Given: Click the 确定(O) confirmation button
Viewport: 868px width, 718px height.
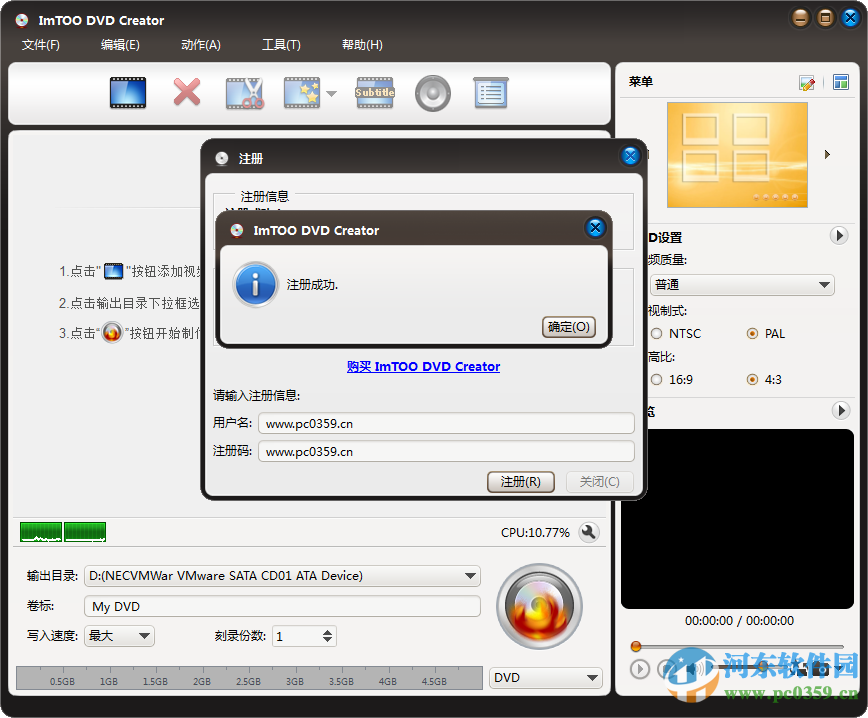Looking at the screenshot, I should (x=569, y=326).
